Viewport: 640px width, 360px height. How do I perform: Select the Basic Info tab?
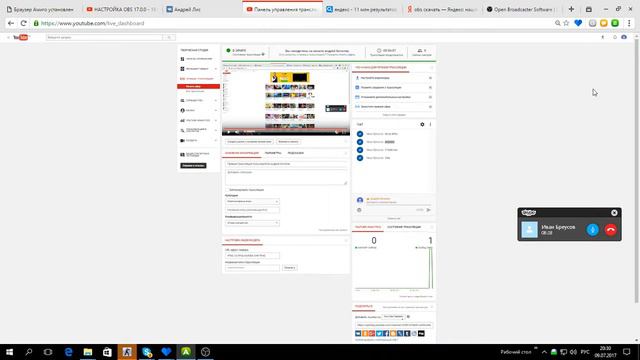tap(242, 153)
